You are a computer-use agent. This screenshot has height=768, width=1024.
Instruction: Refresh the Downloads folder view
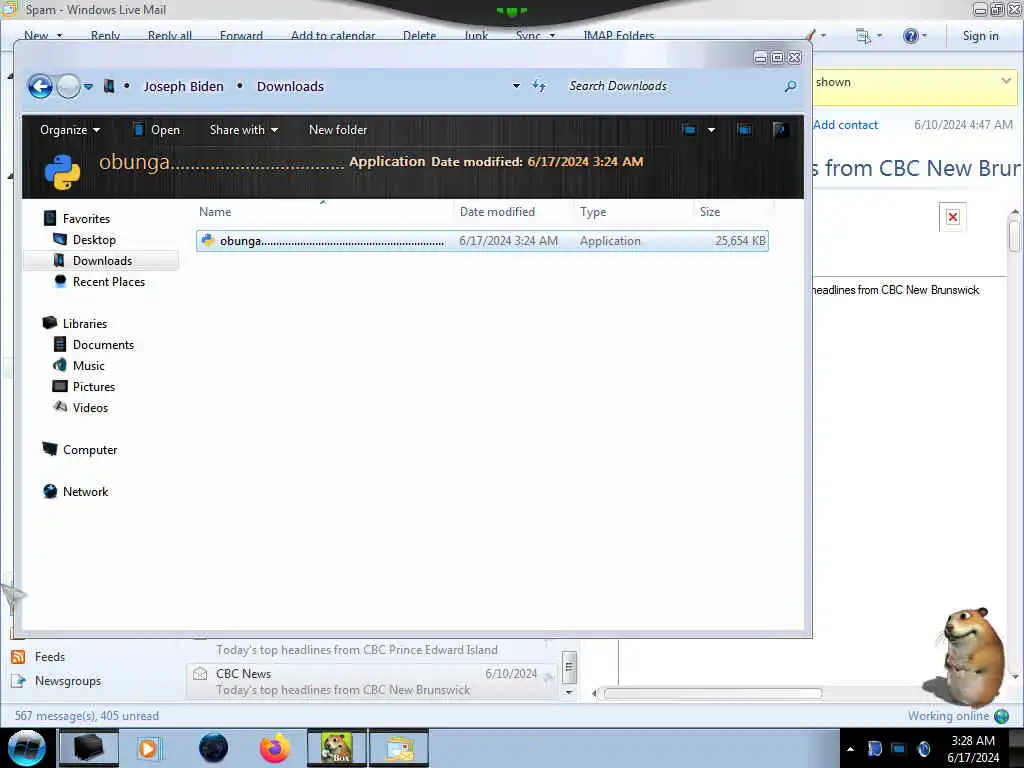(x=539, y=86)
